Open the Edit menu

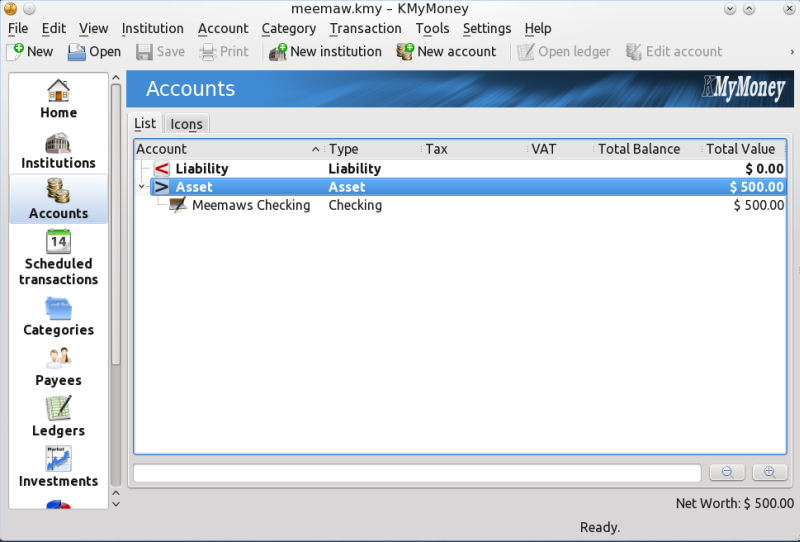(x=54, y=29)
